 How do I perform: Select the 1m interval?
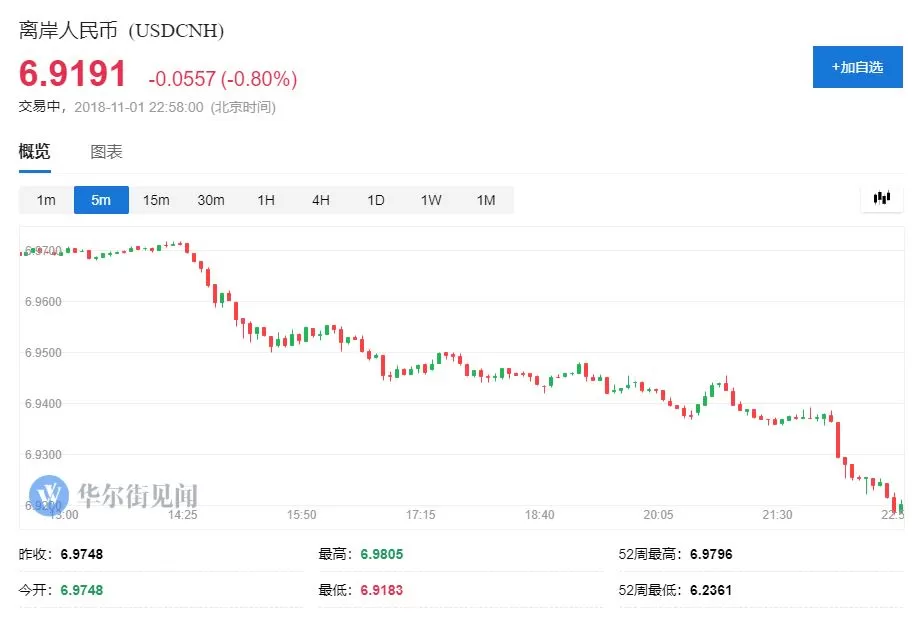click(46, 200)
